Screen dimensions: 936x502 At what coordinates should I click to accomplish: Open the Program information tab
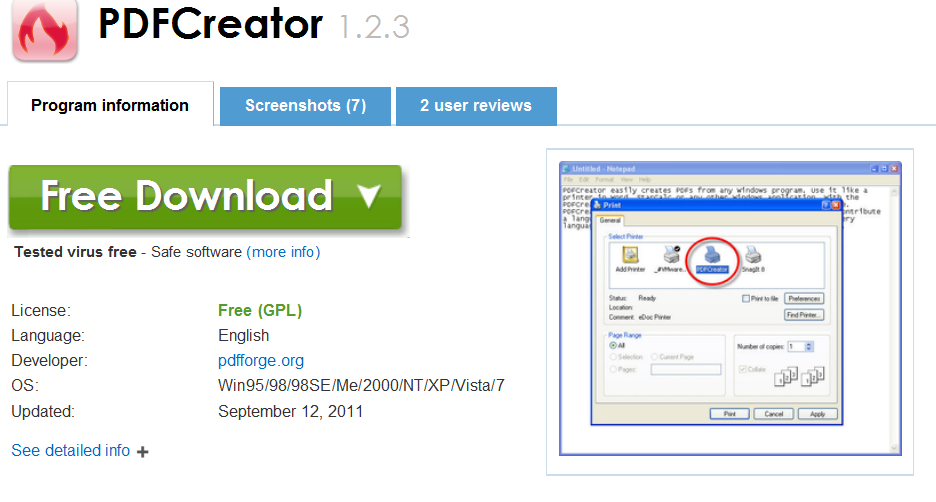tap(110, 105)
